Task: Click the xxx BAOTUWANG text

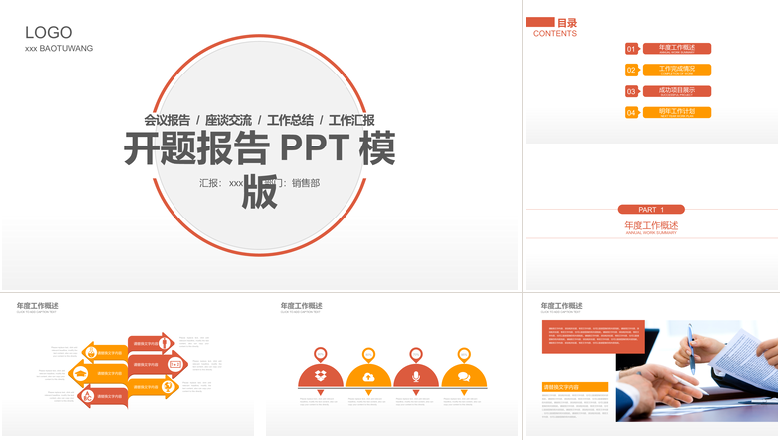Action: pos(59,48)
